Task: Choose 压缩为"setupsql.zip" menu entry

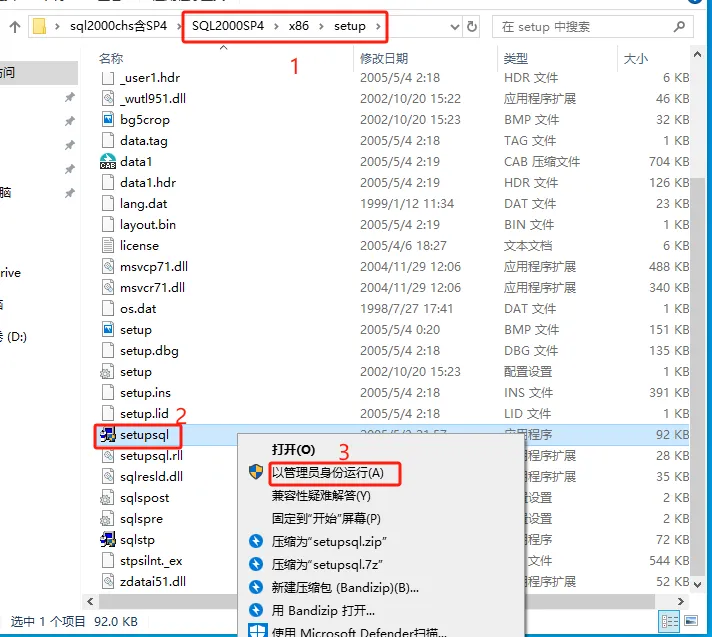Action: [x=329, y=542]
